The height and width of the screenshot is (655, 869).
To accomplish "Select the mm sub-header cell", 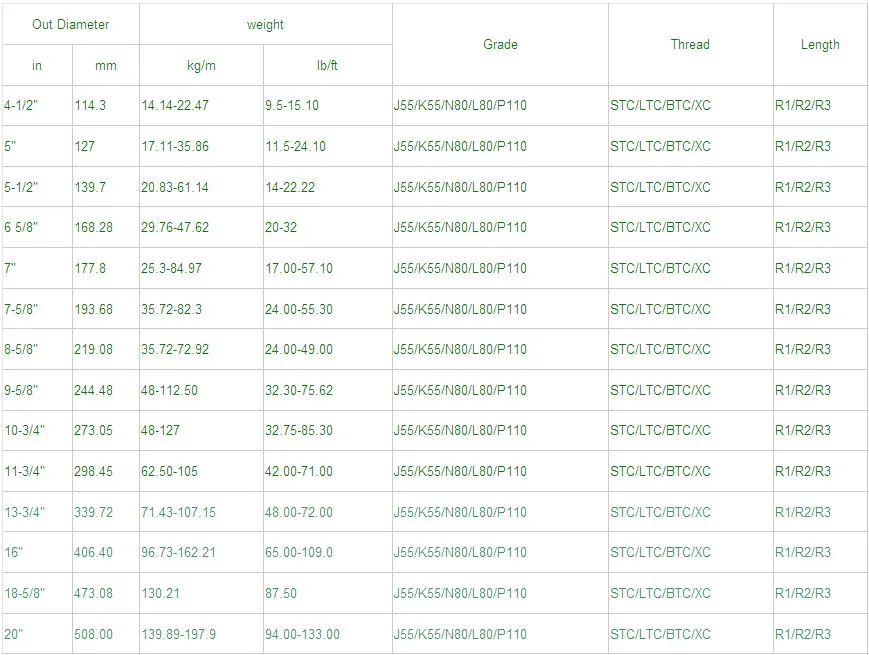I will [x=105, y=66].
